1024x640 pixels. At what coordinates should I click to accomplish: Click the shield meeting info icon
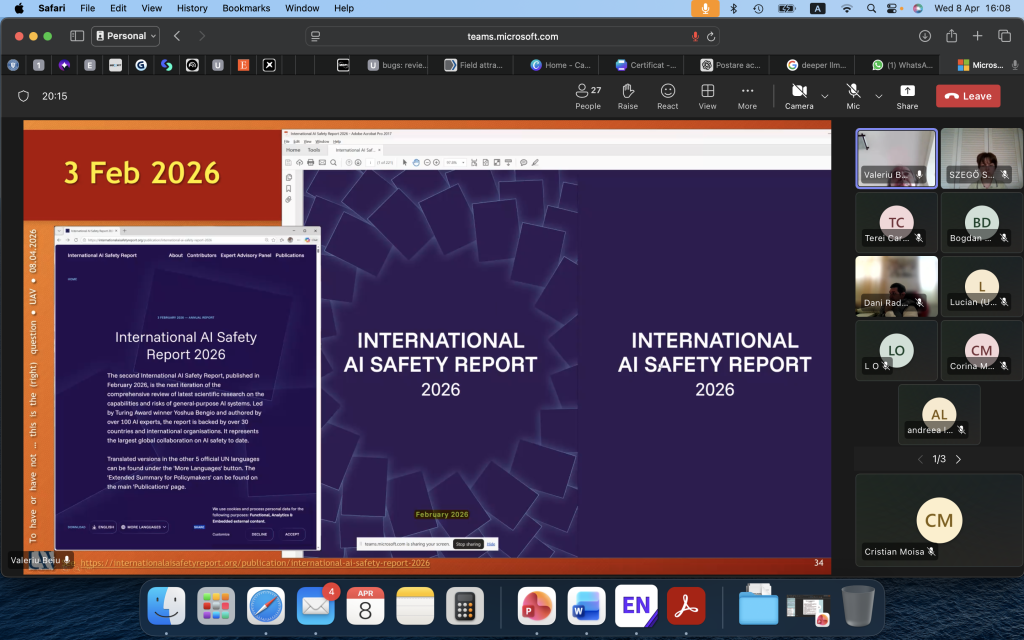pos(24,96)
